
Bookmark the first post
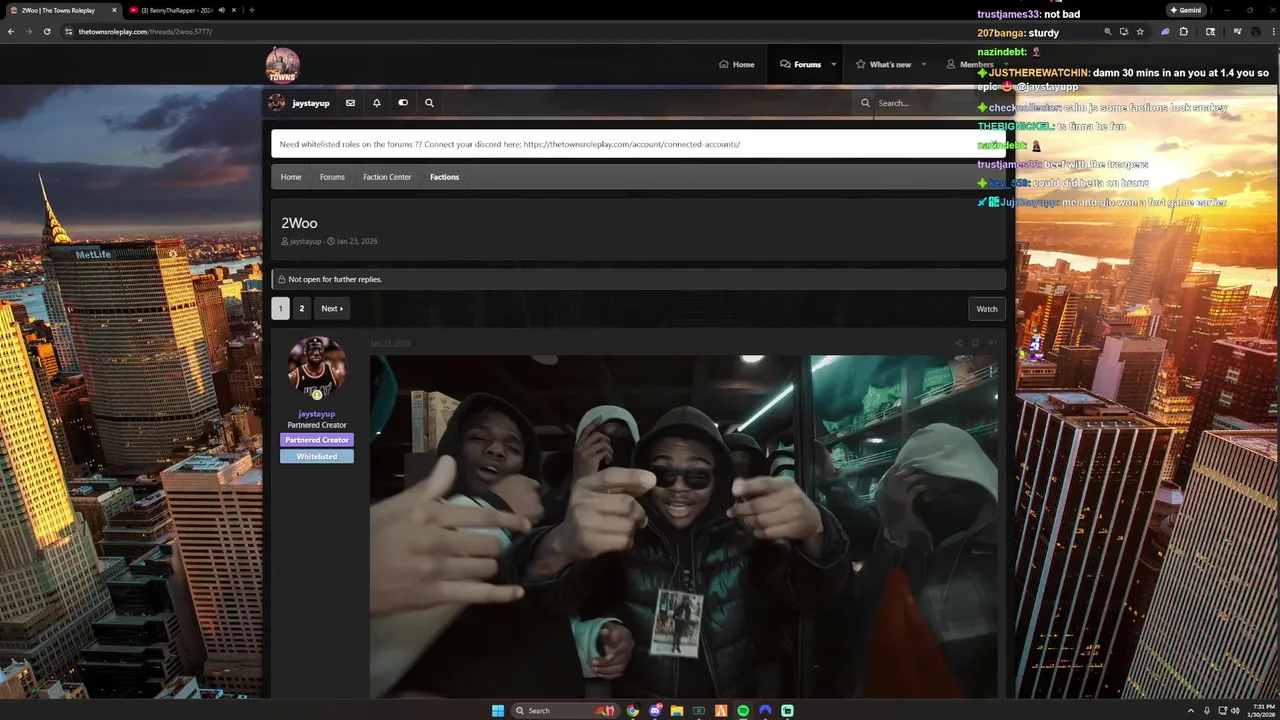[975, 343]
